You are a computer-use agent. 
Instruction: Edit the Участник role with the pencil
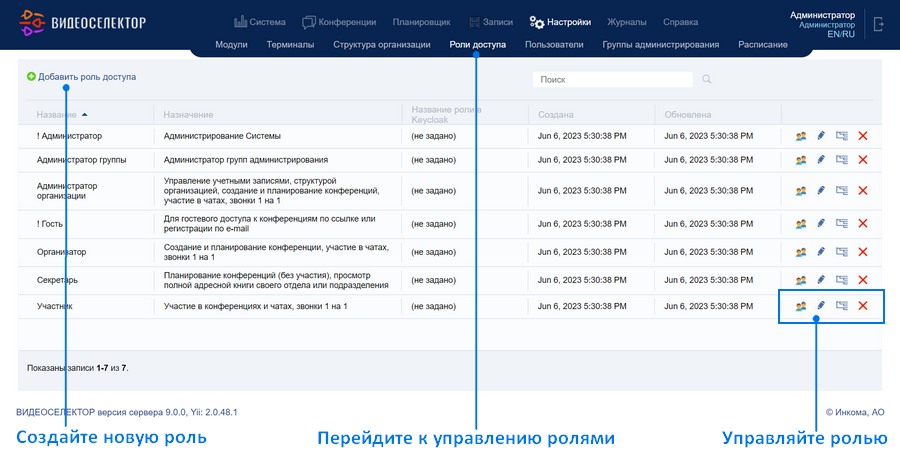click(821, 306)
